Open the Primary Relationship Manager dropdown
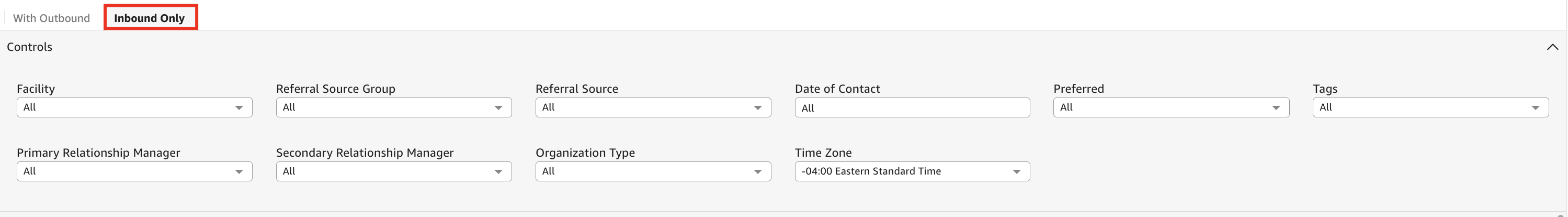 click(x=134, y=171)
